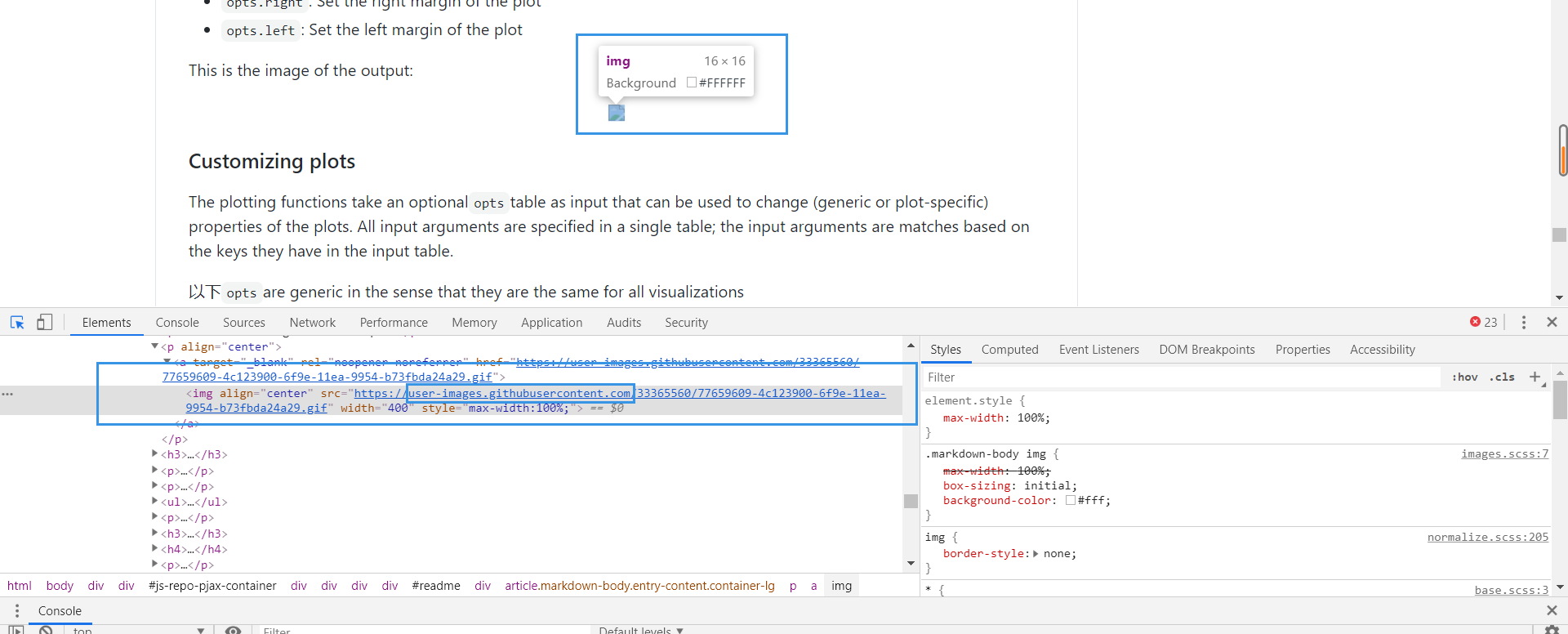The width and height of the screenshot is (1568, 634).
Task: Click the clear console icon
Action: point(46,630)
